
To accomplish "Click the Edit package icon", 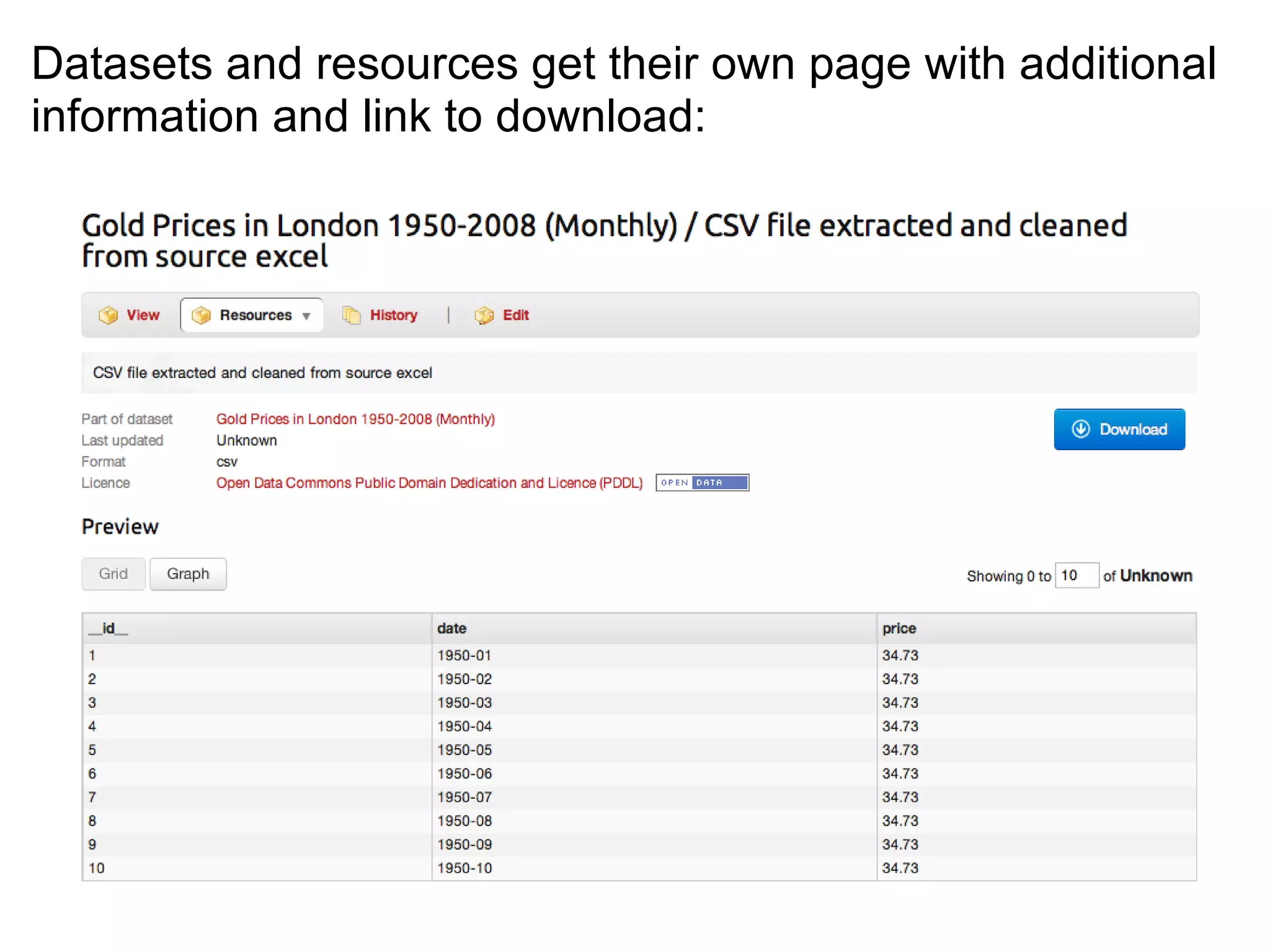I will pyautogui.click(x=484, y=315).
